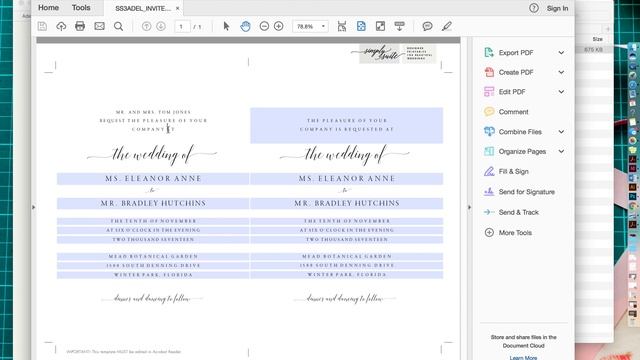
Task: Collapse the right tools pane arrow
Action: (x=469, y=207)
